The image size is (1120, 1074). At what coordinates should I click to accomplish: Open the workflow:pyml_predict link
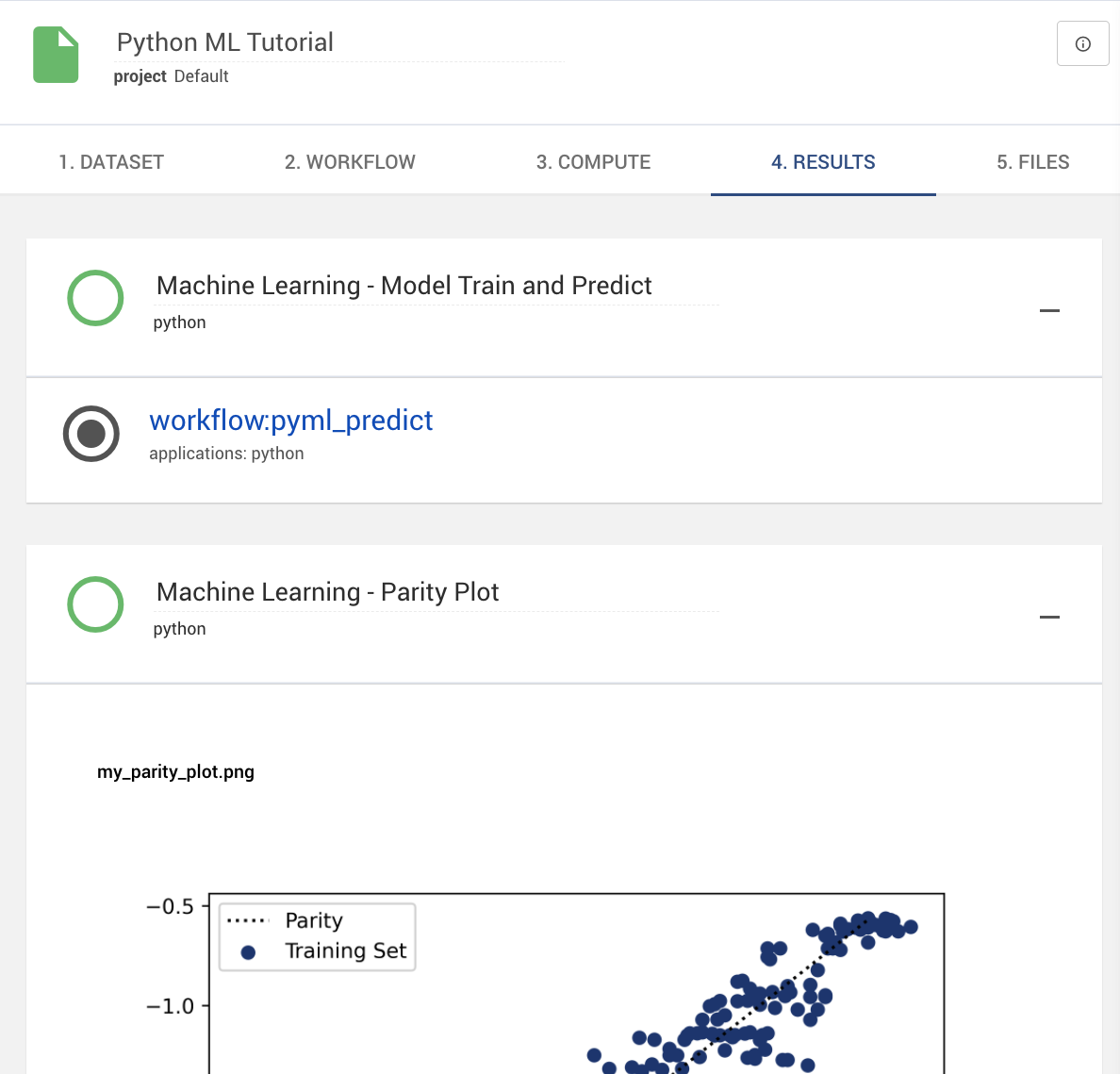click(x=291, y=421)
